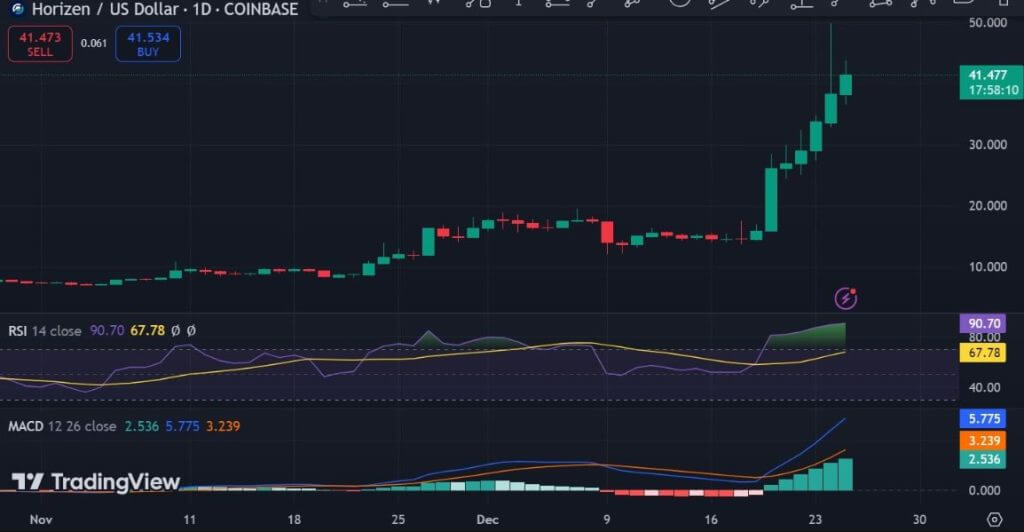
Task: Click the blue 5.775 MACD axis label
Action: [x=984, y=418]
